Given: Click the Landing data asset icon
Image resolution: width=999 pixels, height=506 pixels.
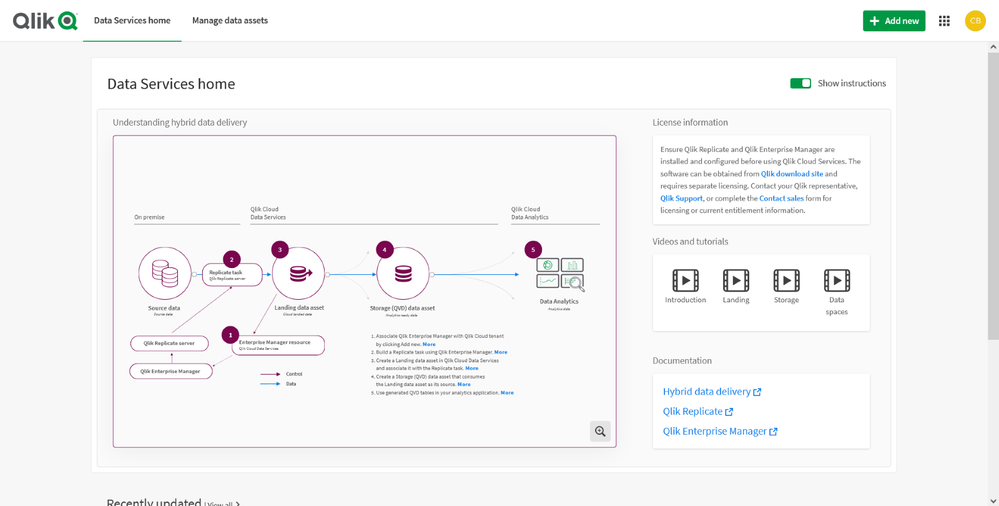Looking at the screenshot, I should click(x=298, y=273).
